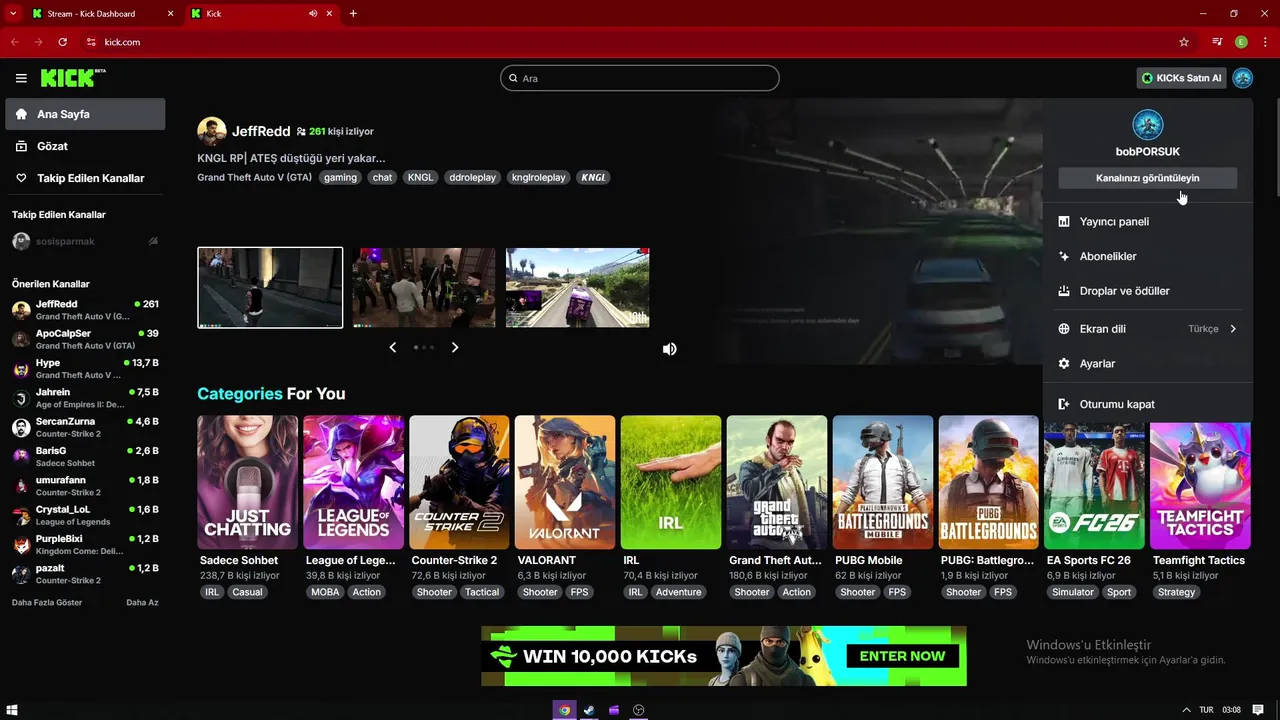The width and height of the screenshot is (1280, 720).
Task: Open the Windows Start menu
Action: 13,710
